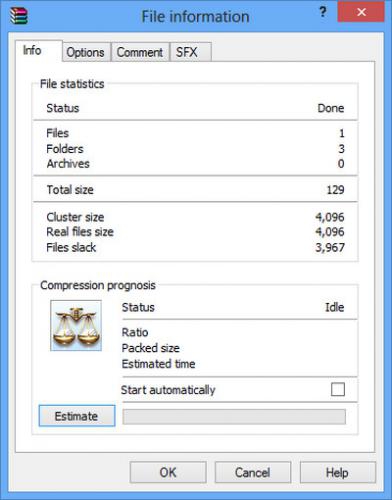Open the Comment tab
This screenshot has width=392, height=500.
pyautogui.click(x=140, y=52)
